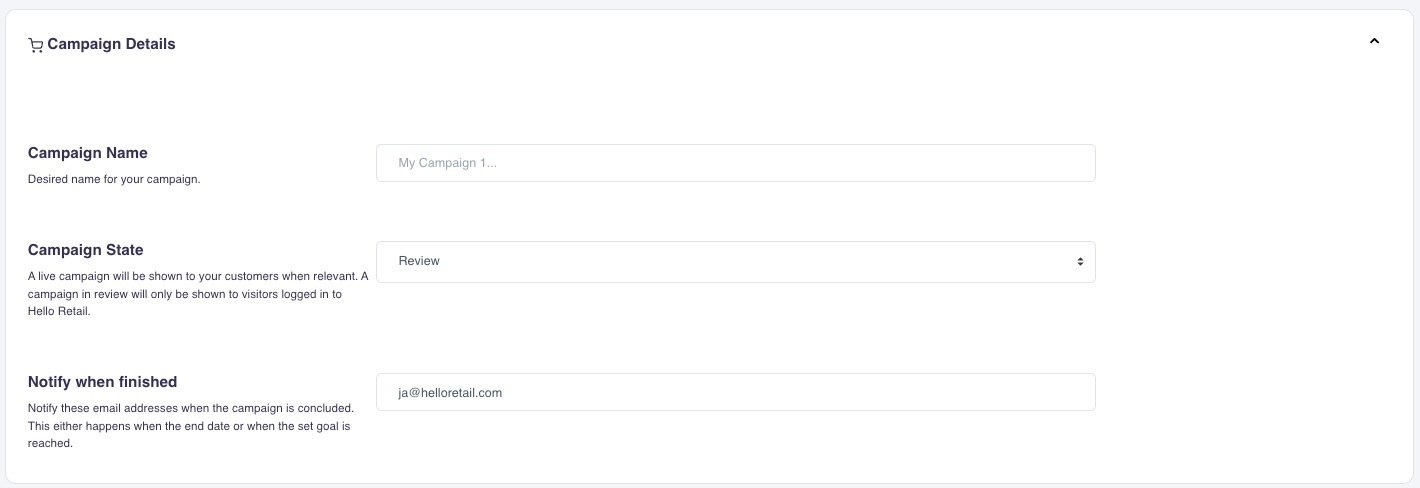Screen dimensions: 1420x488
Task: Click the up-down arrows on the Review select
Action: tap(1080, 261)
